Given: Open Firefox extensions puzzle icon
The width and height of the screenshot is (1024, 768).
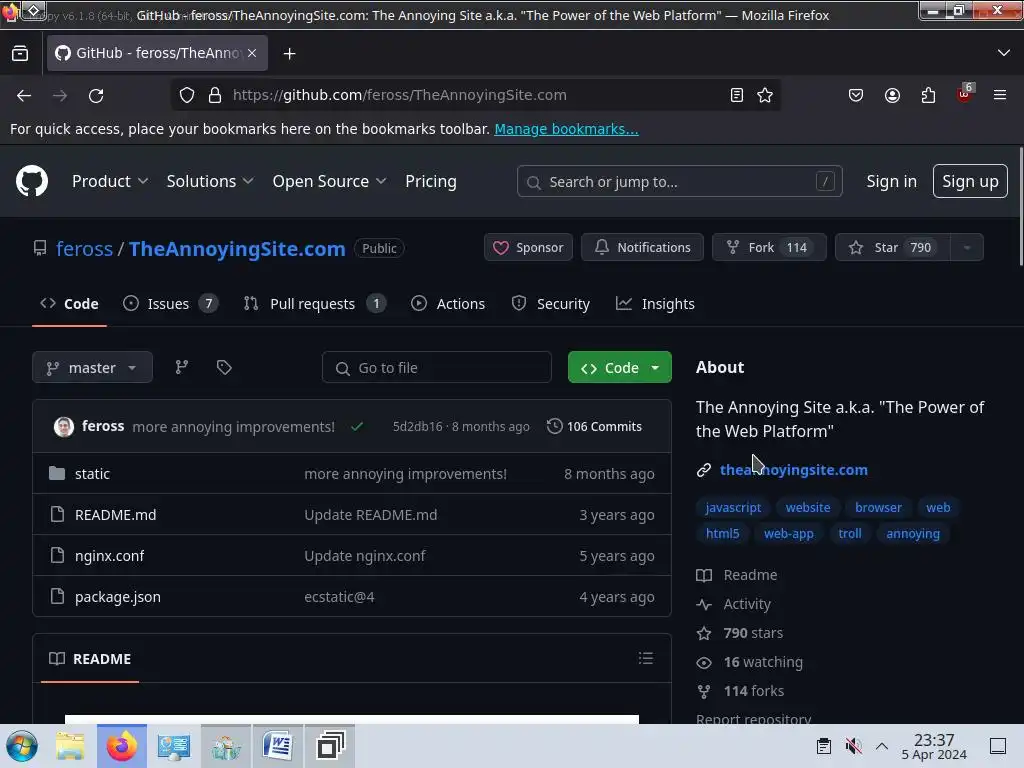Looking at the screenshot, I should [928, 95].
